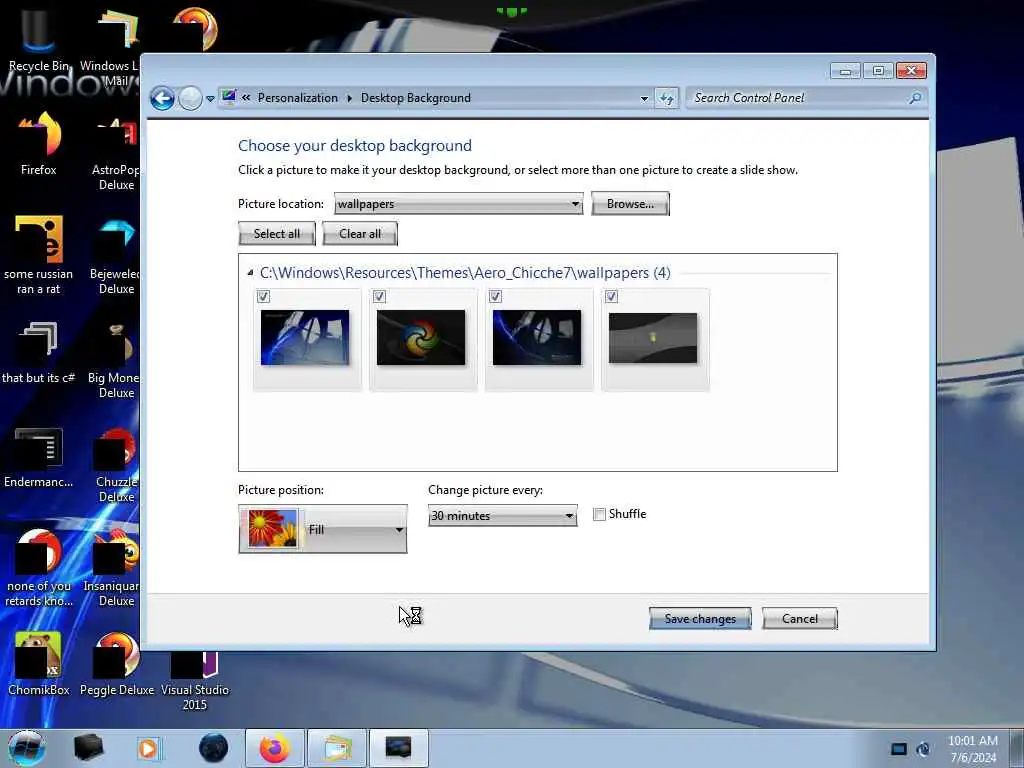Uncheck the first blue wallpaper checkbox
This screenshot has height=768, width=1024.
coord(263,296)
